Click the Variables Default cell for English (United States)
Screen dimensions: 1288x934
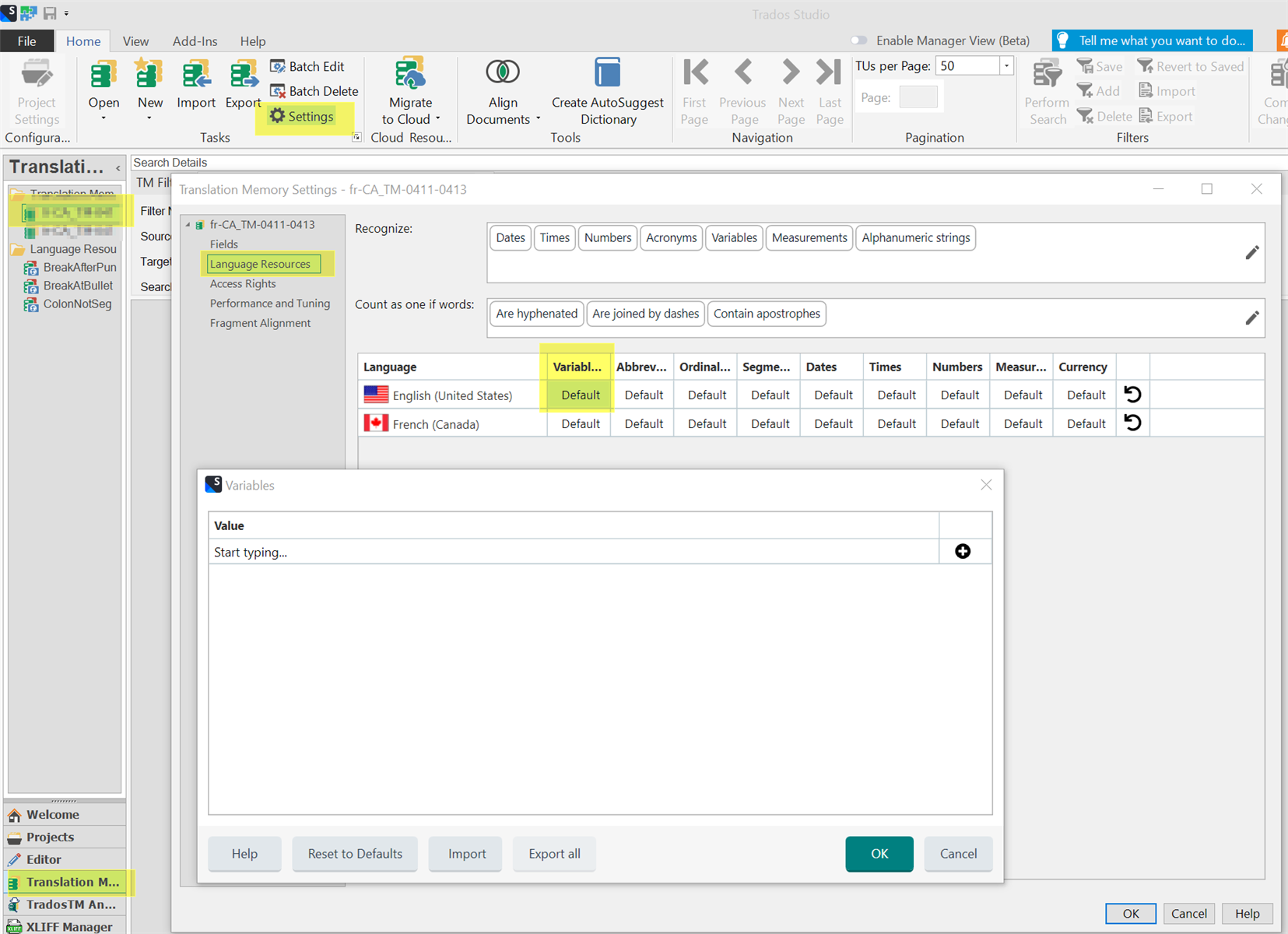point(580,395)
